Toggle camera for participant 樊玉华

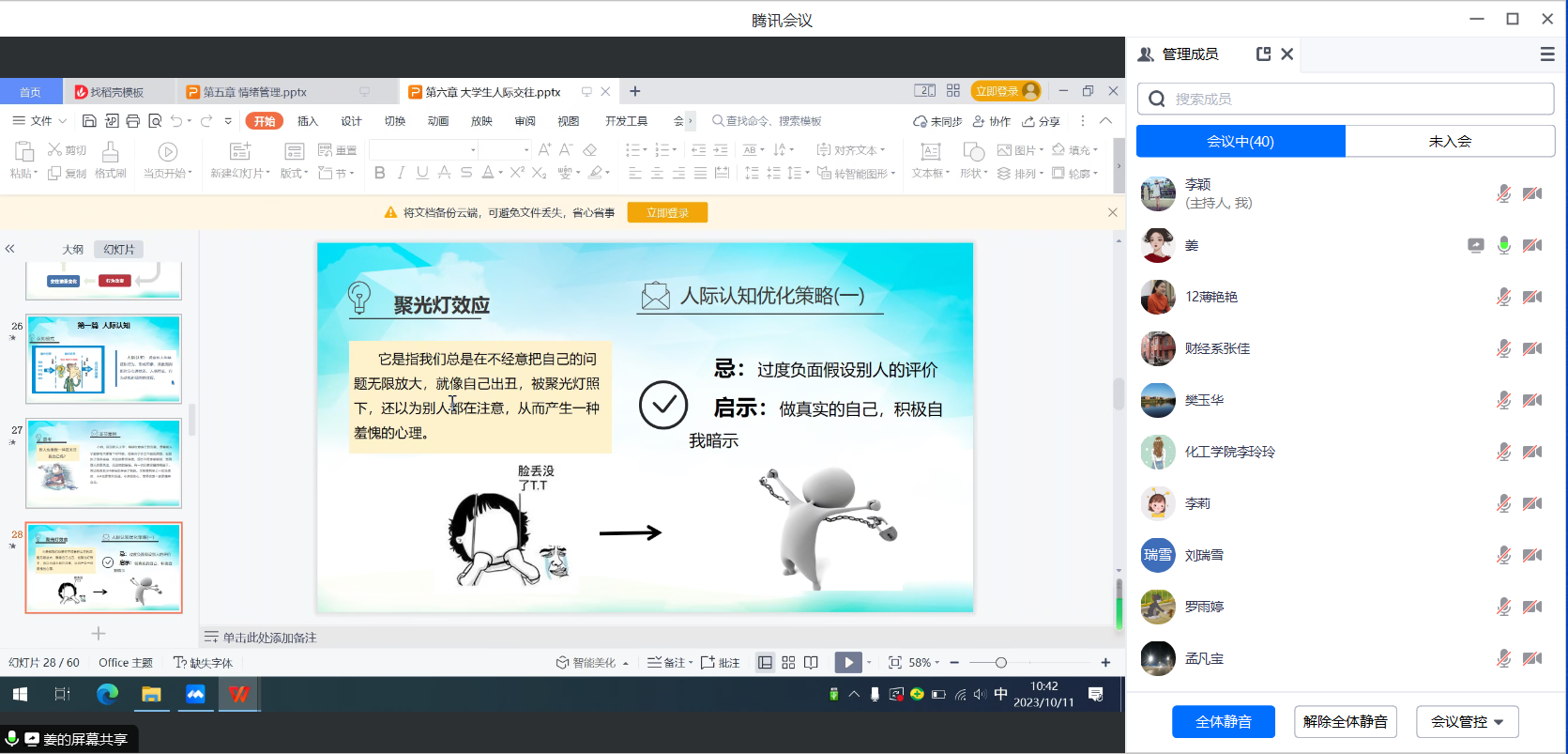pos(1532,400)
